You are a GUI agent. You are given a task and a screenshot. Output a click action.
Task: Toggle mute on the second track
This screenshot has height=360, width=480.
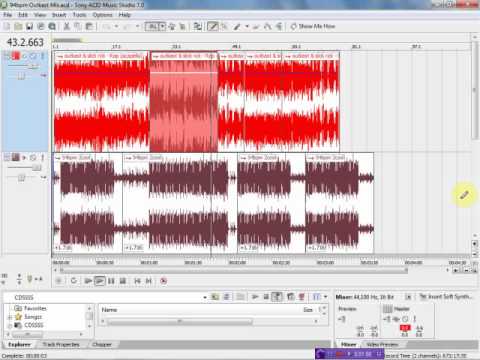click(33, 157)
